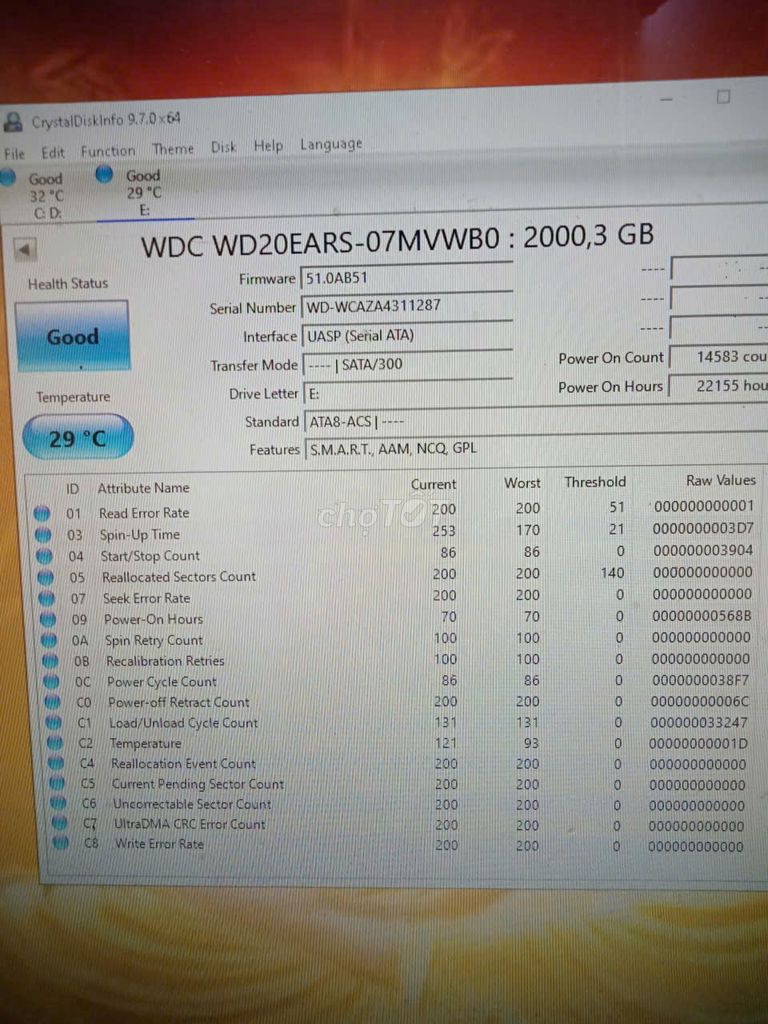Click the Power On Hours value field
This screenshot has height=1024, width=768.
tap(718, 385)
